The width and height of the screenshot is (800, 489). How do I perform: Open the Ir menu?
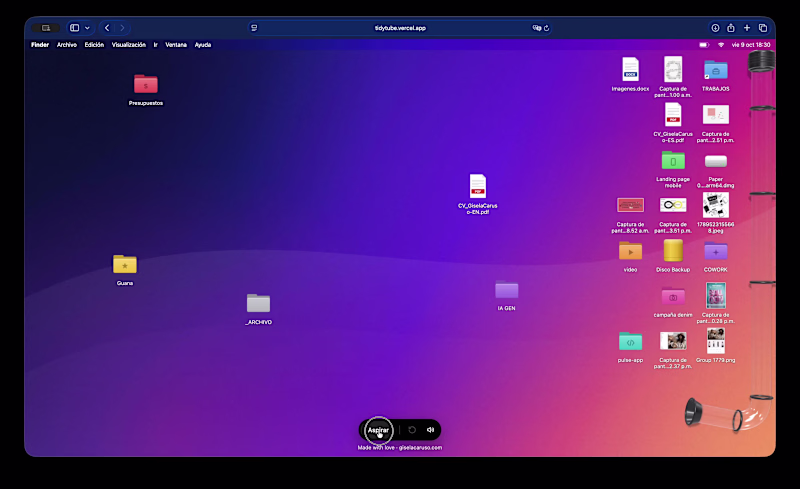[156, 45]
